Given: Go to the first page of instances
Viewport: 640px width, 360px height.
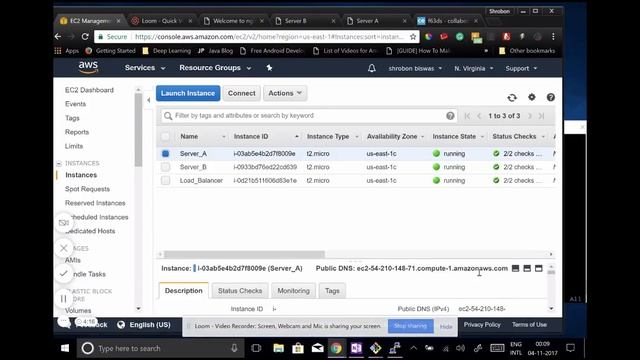Looking at the screenshot, I should tap(467, 116).
